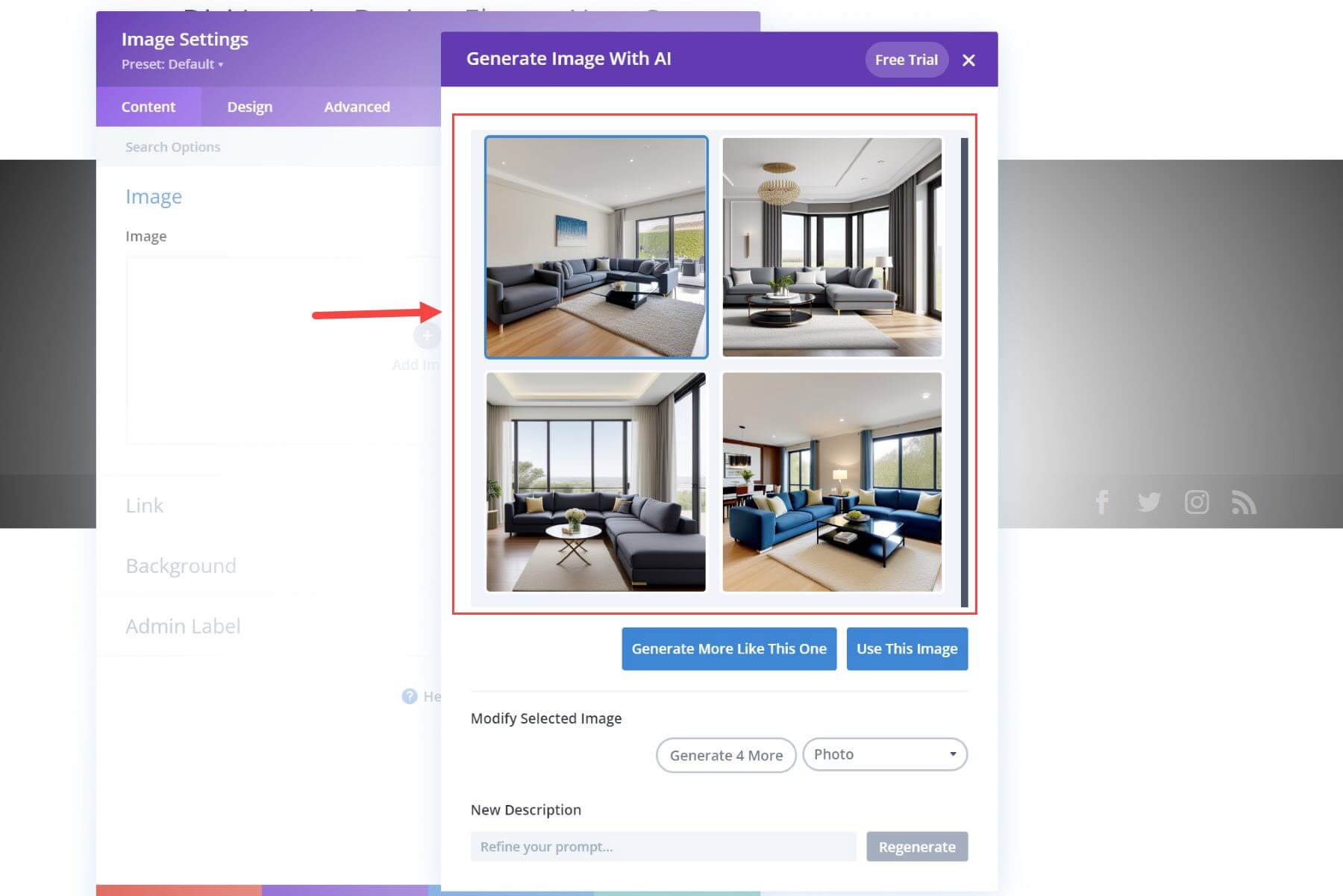Switch to the Advanced tab
Viewport: 1343px width, 896px height.
tap(357, 107)
